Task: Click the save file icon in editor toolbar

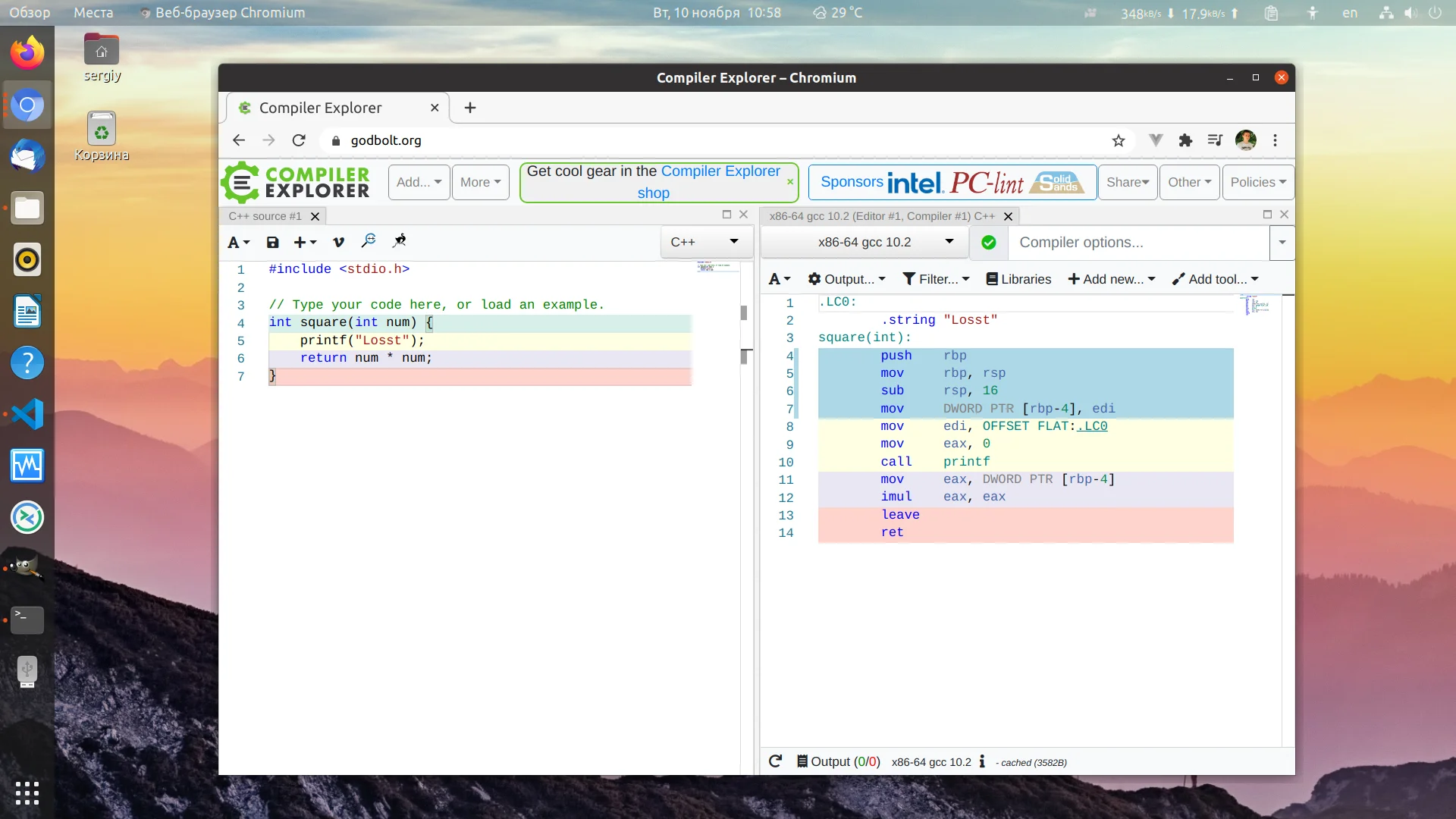Action: point(272,242)
